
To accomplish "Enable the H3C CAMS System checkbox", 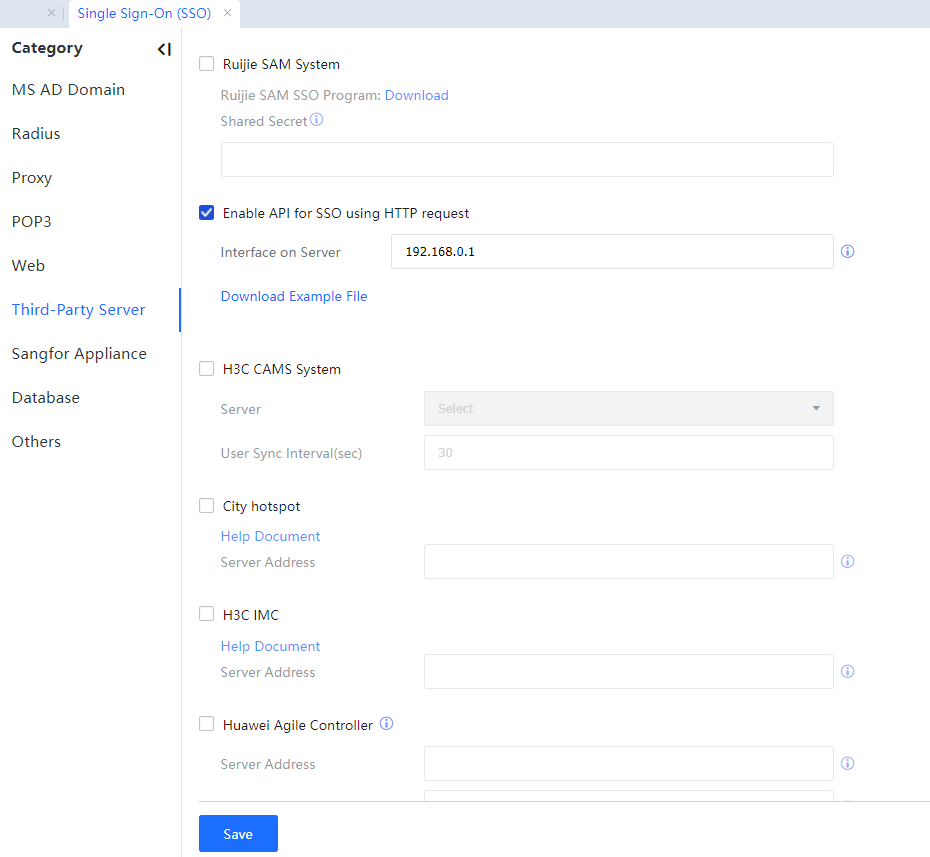I will click(207, 369).
